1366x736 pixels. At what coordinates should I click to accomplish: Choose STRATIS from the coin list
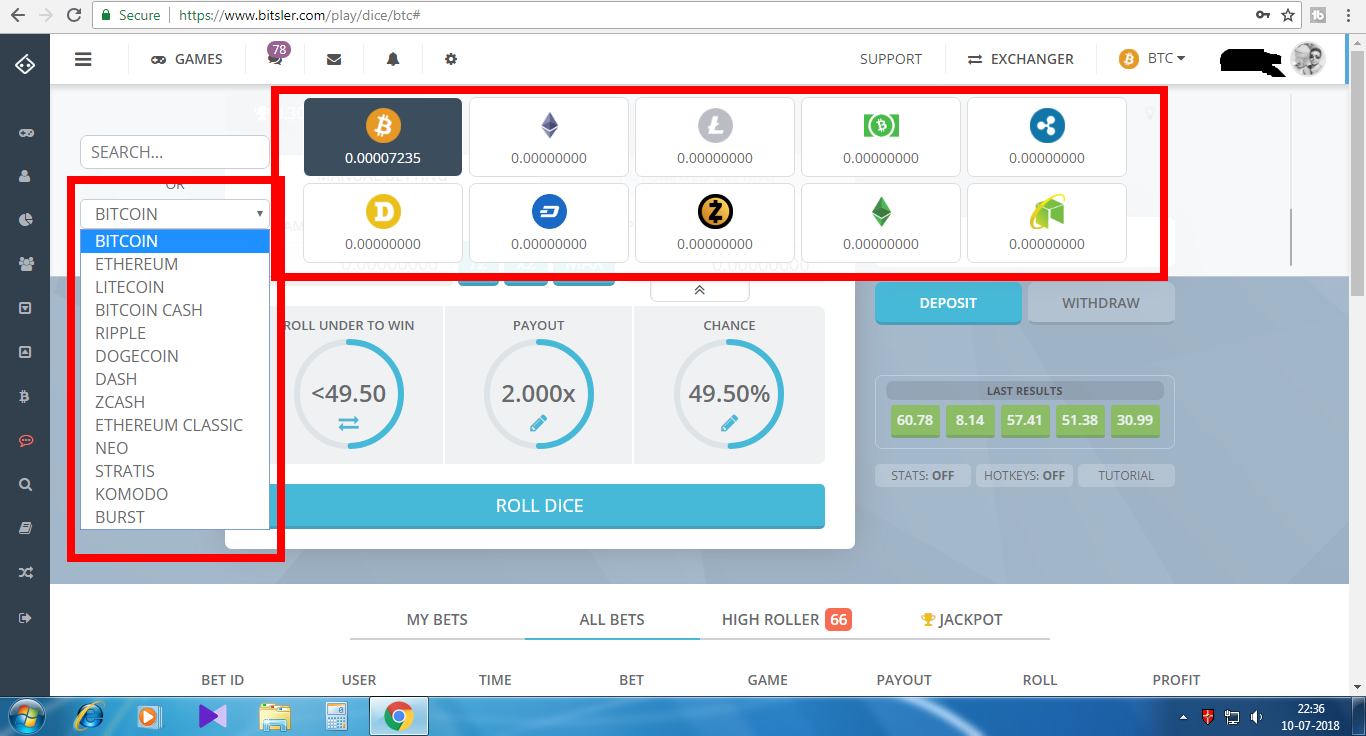pyautogui.click(x=175, y=471)
